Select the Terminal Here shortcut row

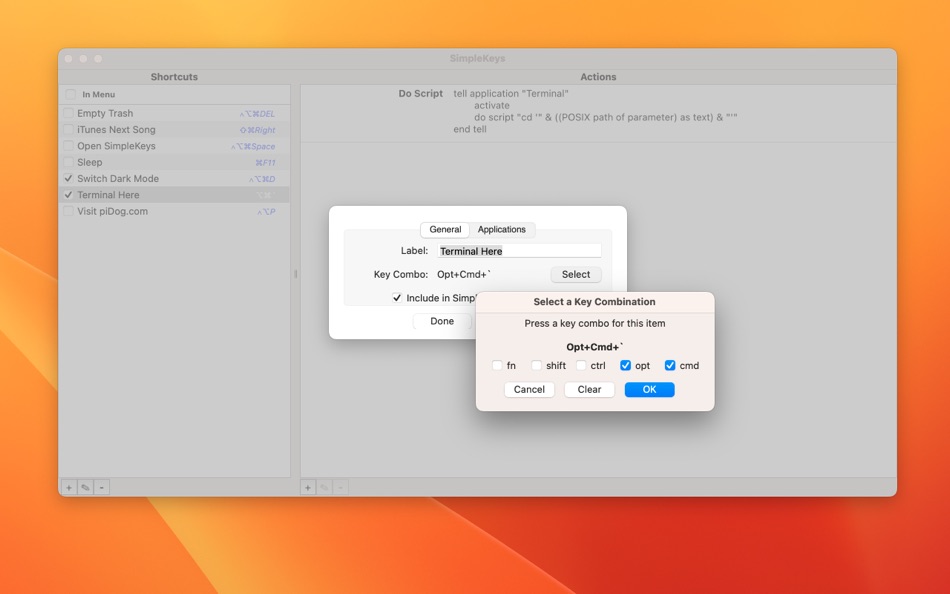tap(174, 195)
